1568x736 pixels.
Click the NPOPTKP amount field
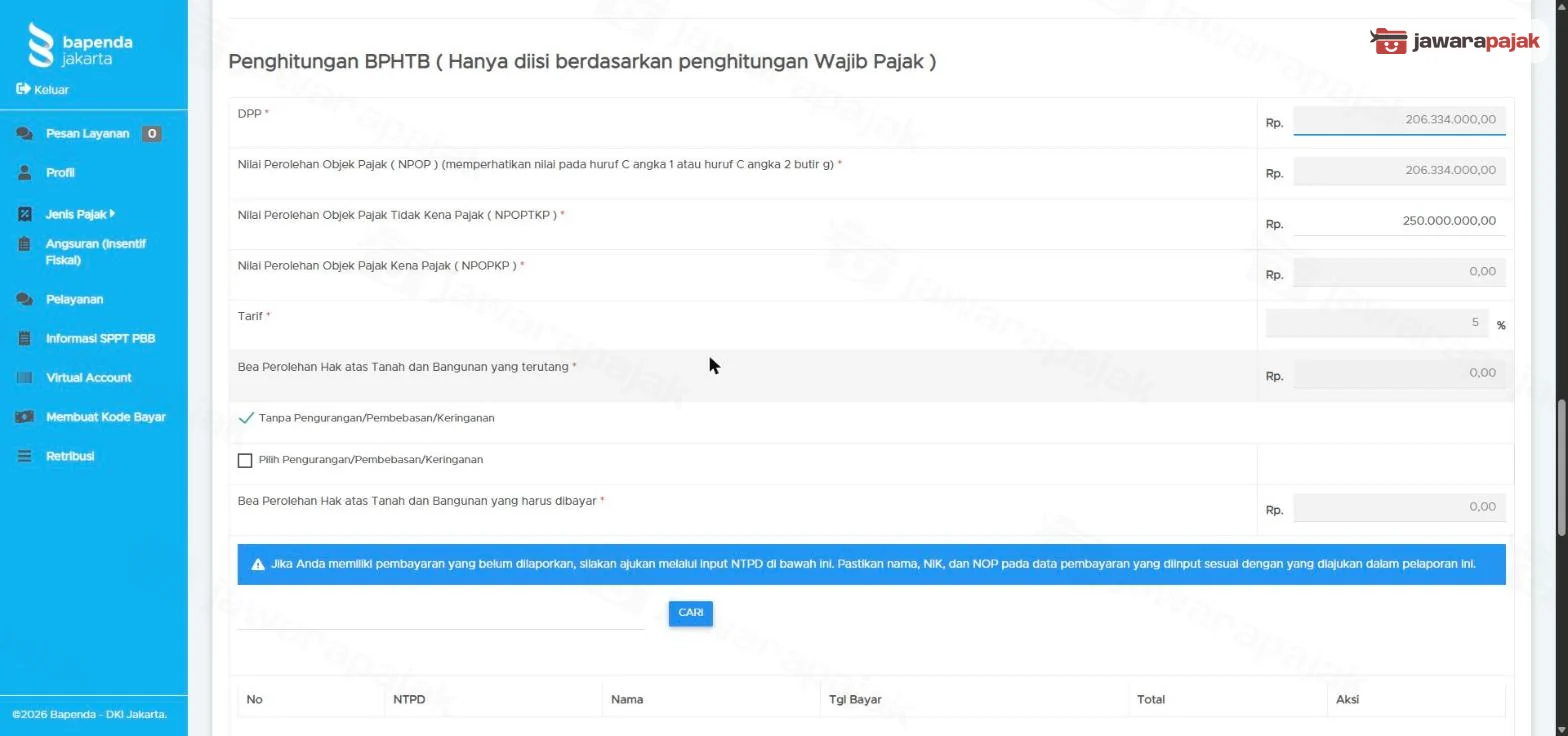(x=1399, y=221)
